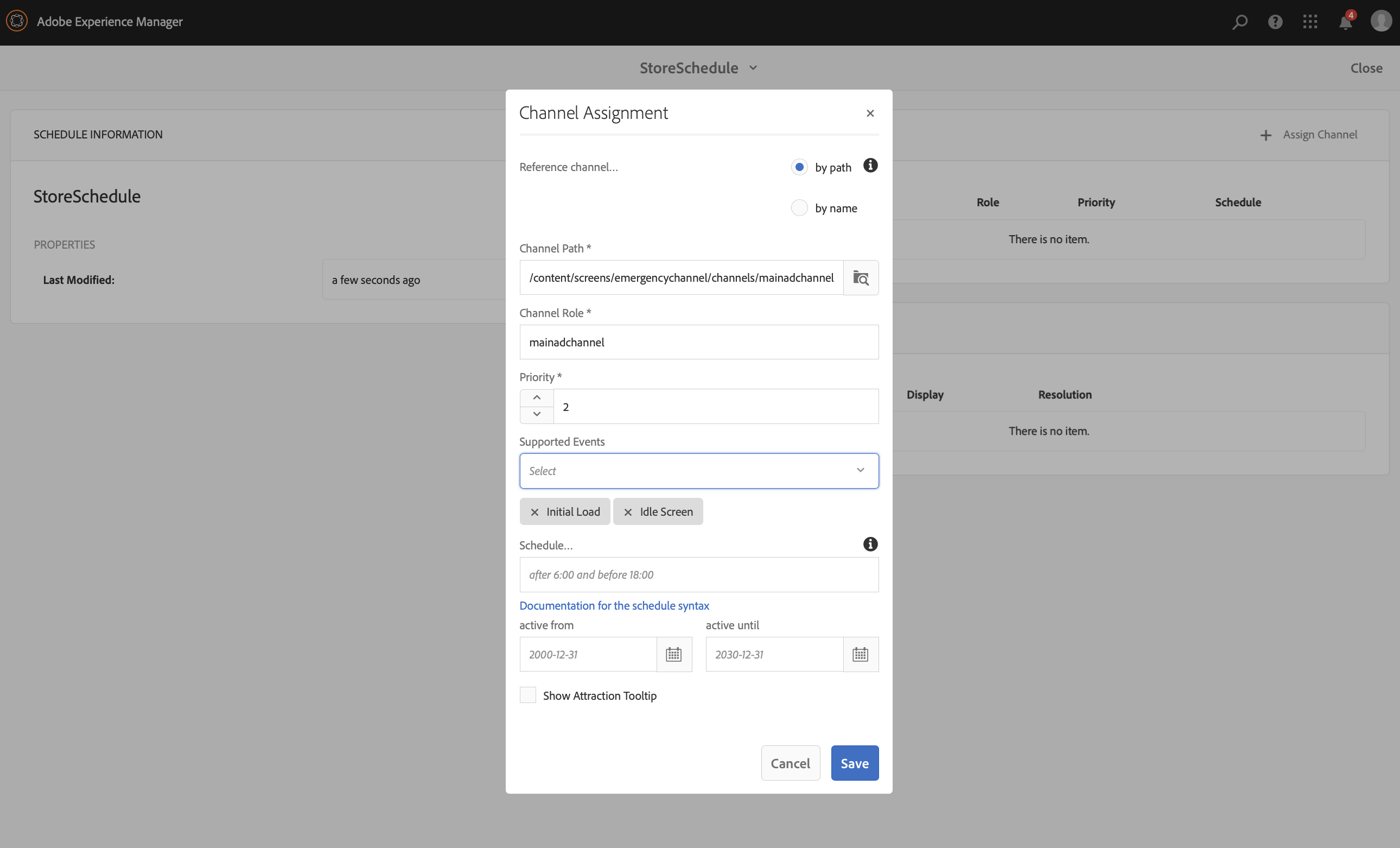Image resolution: width=1400 pixels, height=848 pixels.
Task: Open the active until calendar picker
Action: pyautogui.click(x=860, y=654)
